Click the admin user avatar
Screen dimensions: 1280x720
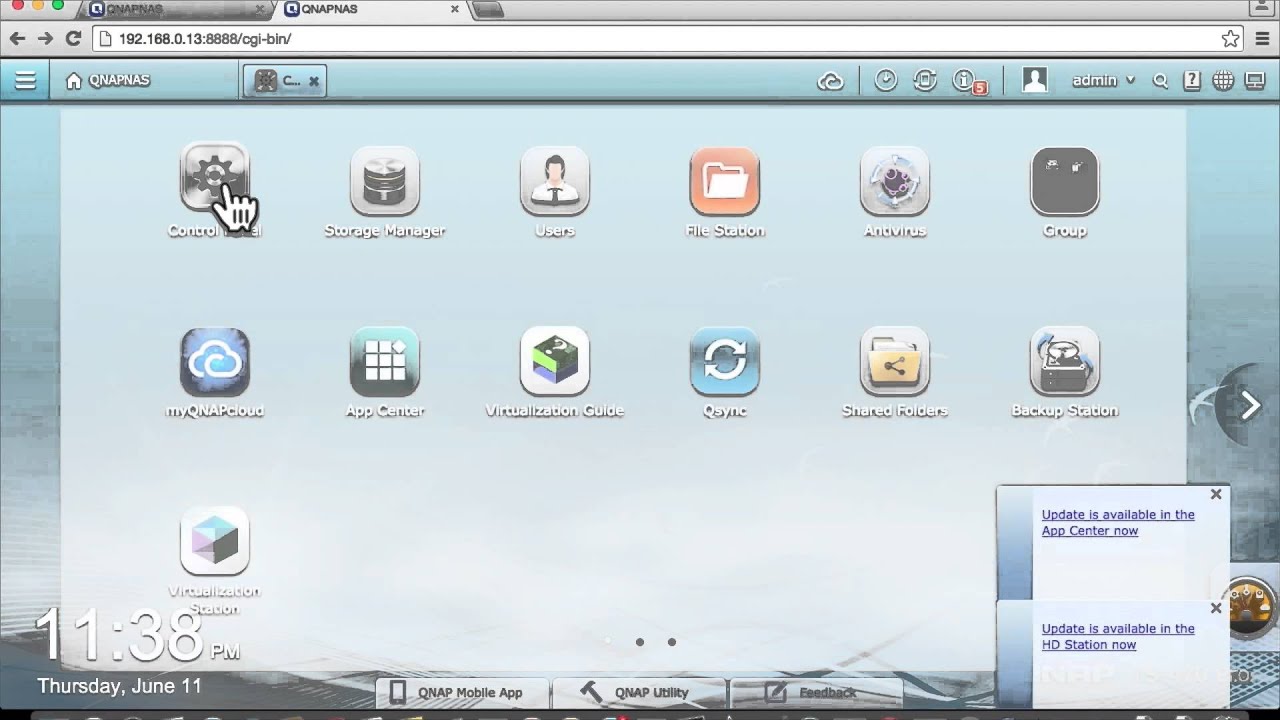point(1035,80)
